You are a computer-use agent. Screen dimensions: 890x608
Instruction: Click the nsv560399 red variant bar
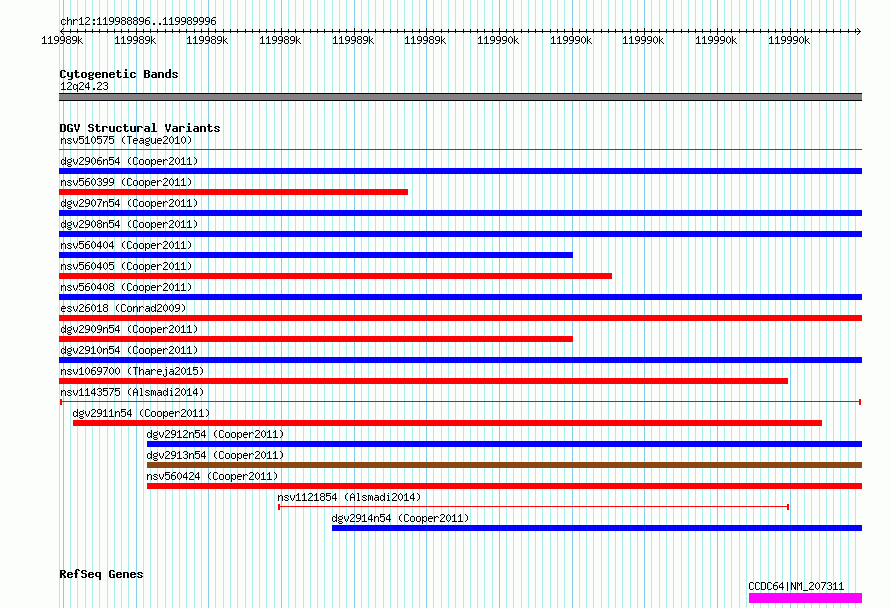[x=233, y=192]
